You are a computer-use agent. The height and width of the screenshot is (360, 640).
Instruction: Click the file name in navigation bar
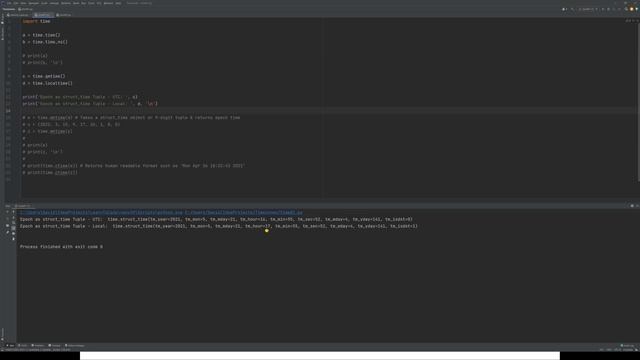click(x=25, y=9)
